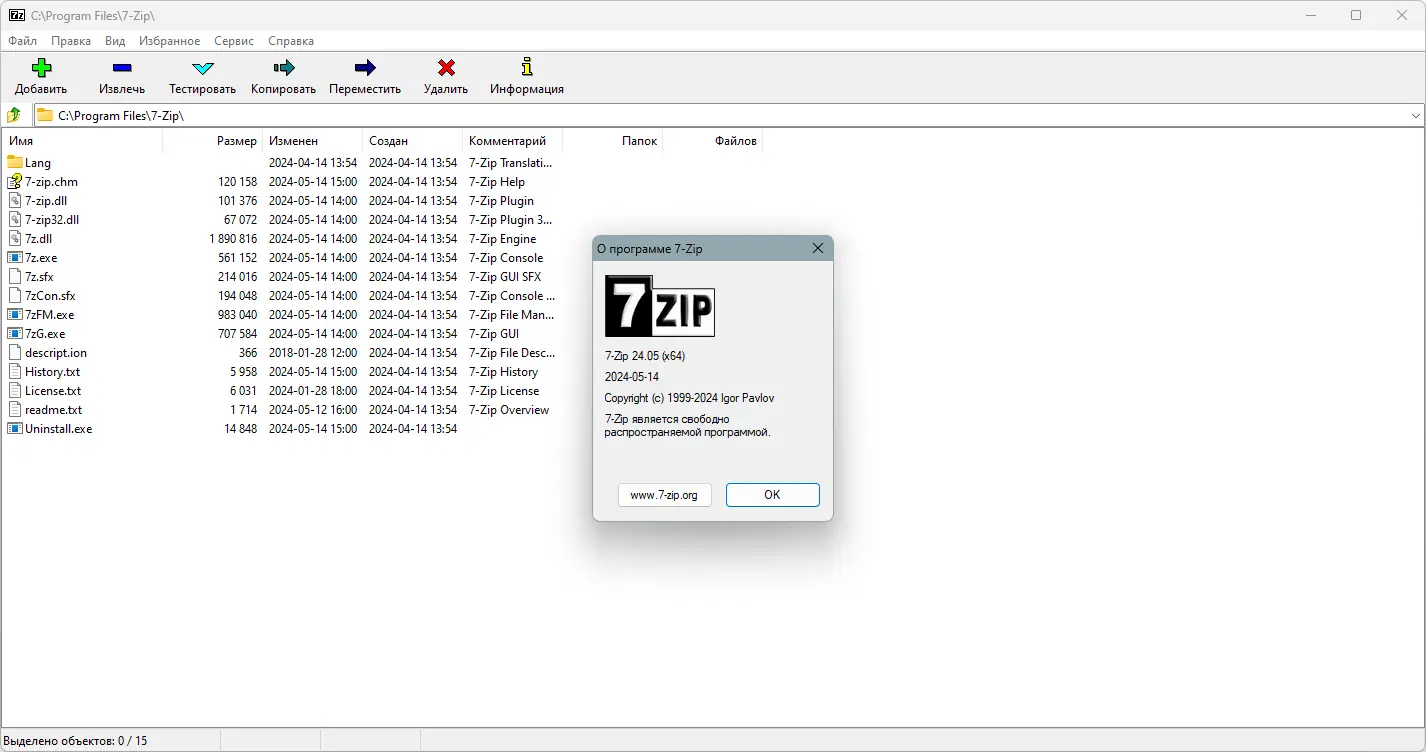The height and width of the screenshot is (752, 1426).
Task: Click the 7z.exe application icon
Action: (x=15, y=257)
